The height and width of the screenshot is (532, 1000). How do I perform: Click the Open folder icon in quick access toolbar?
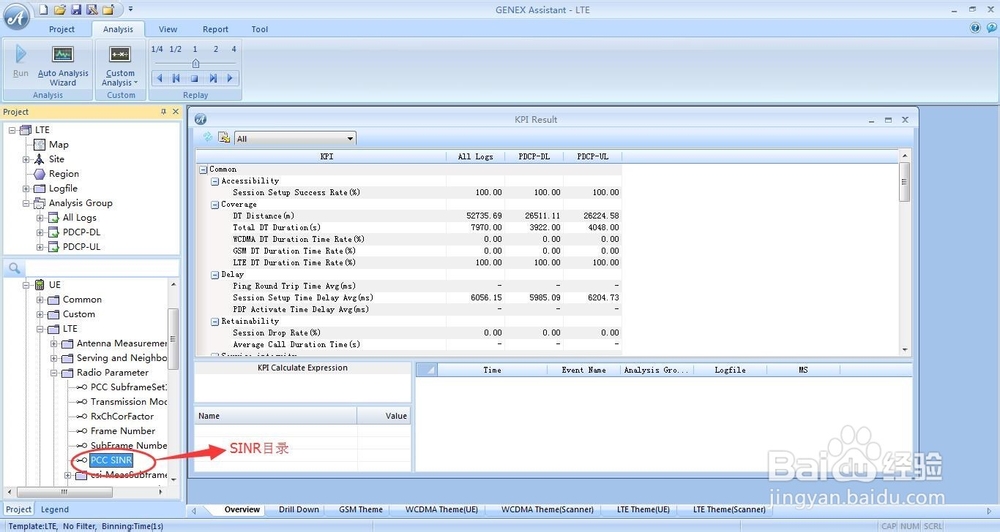60,10
